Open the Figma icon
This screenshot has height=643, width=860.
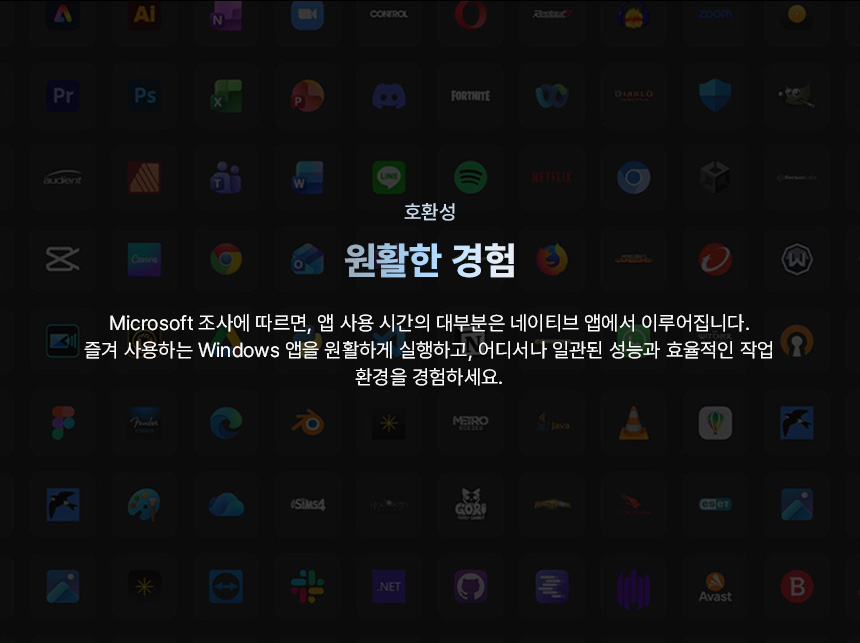[63, 422]
